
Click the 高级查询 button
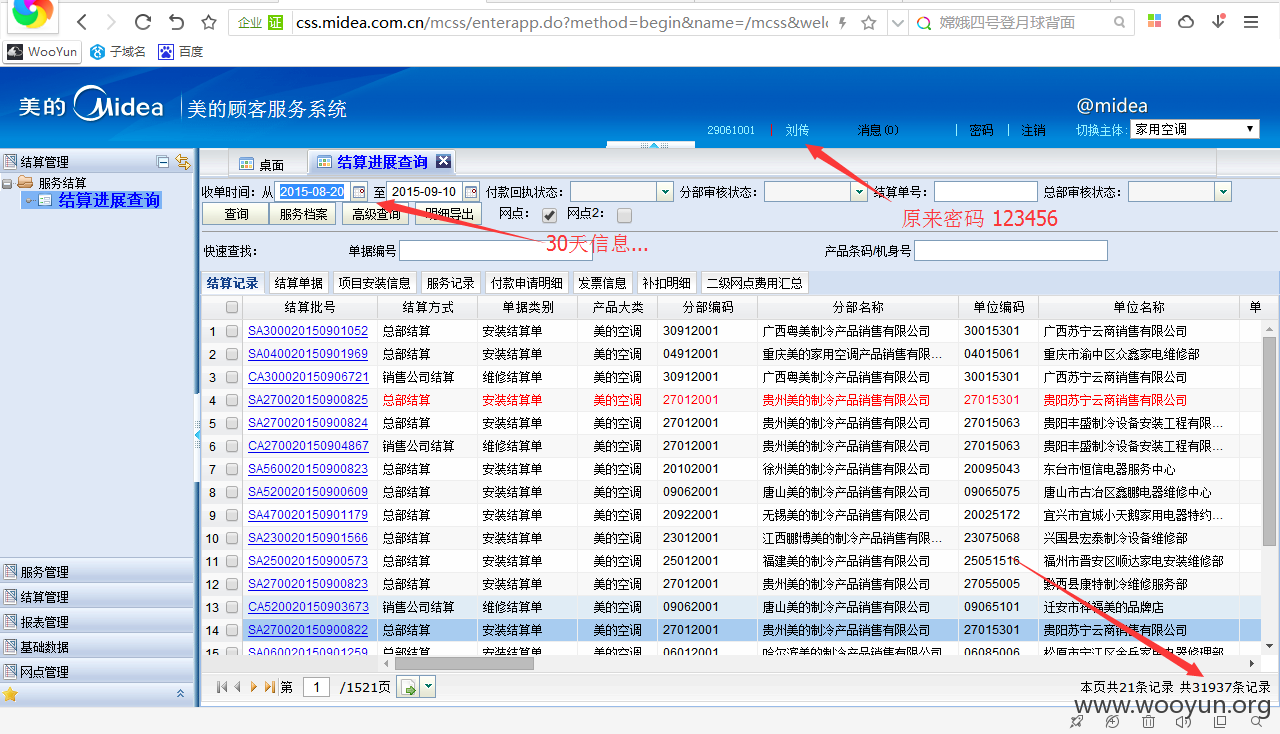click(x=376, y=214)
